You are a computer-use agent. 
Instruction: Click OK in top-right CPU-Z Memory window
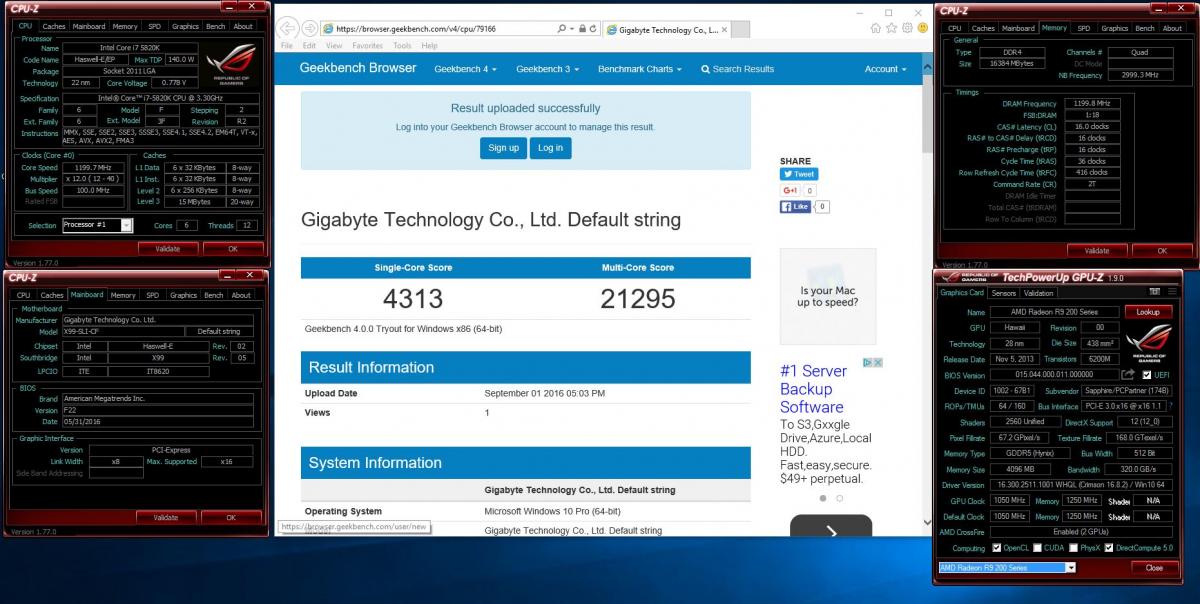click(x=1162, y=250)
